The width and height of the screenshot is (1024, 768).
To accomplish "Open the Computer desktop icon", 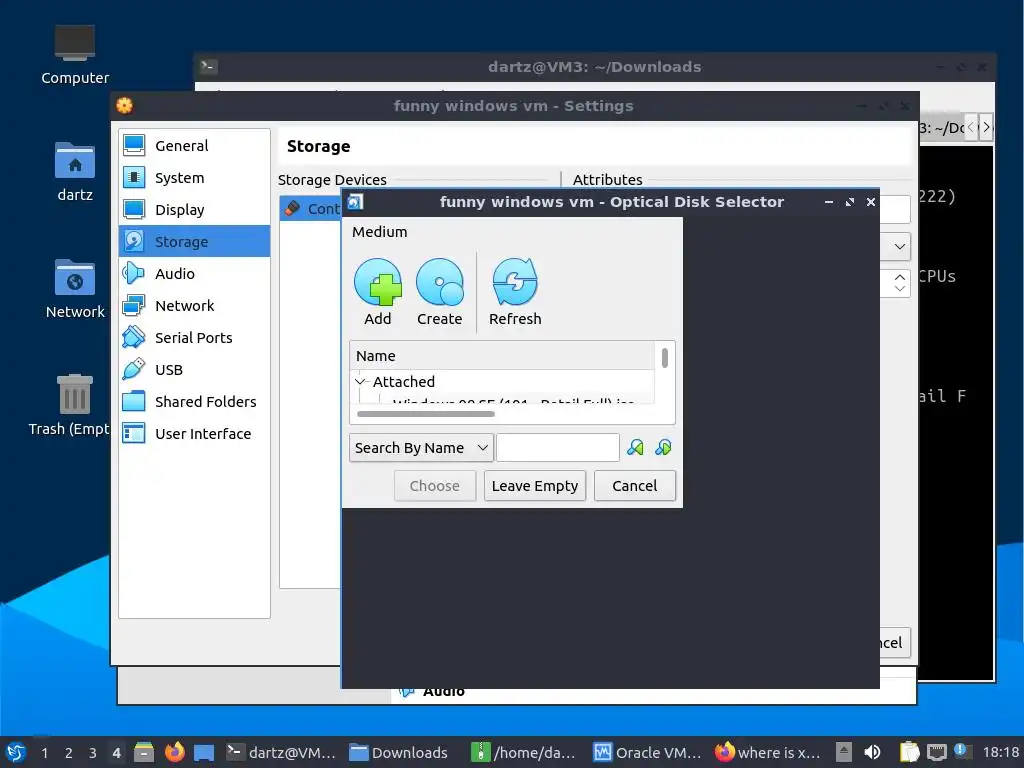I will [x=74, y=54].
